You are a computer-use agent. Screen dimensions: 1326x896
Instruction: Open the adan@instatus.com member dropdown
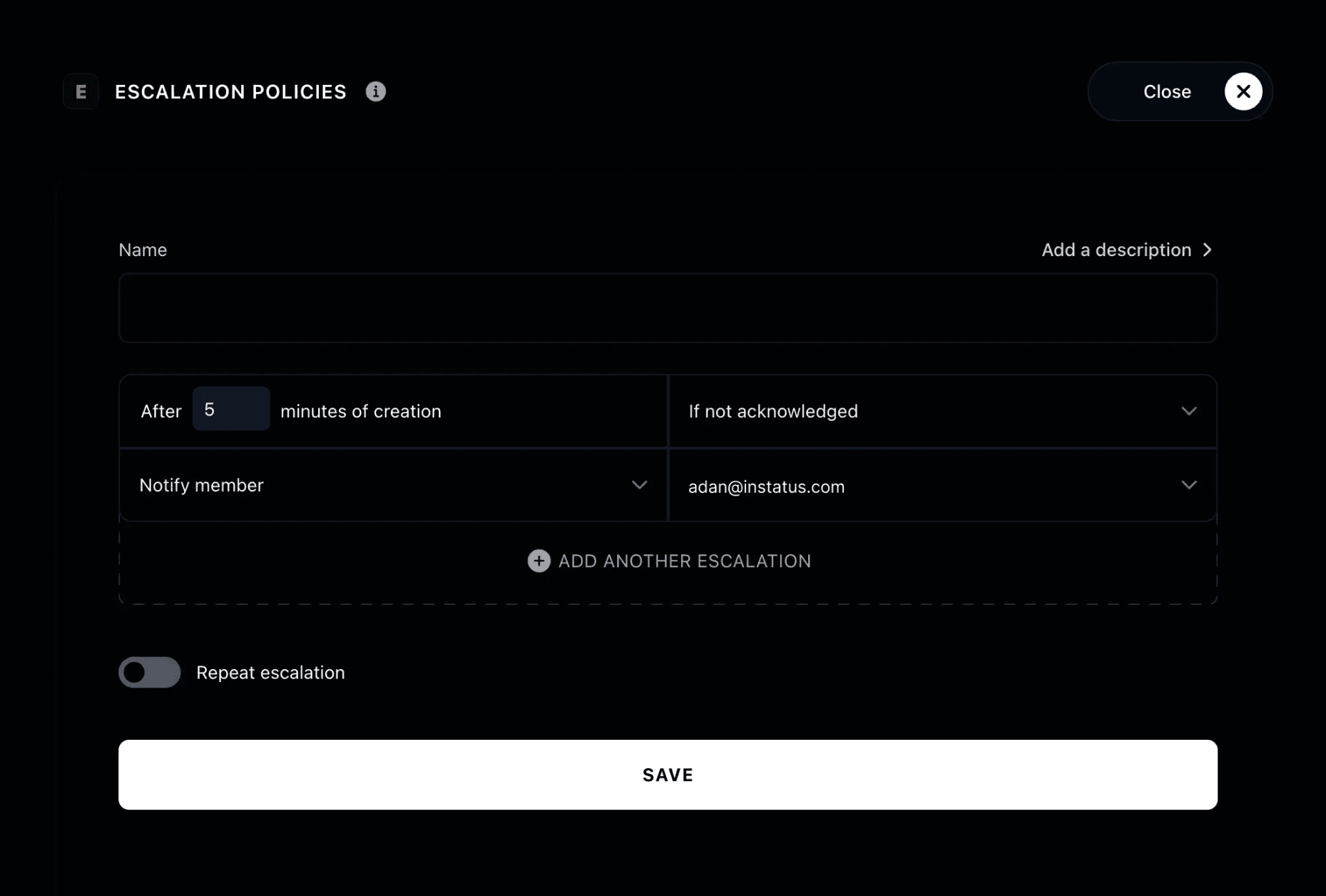pos(942,485)
